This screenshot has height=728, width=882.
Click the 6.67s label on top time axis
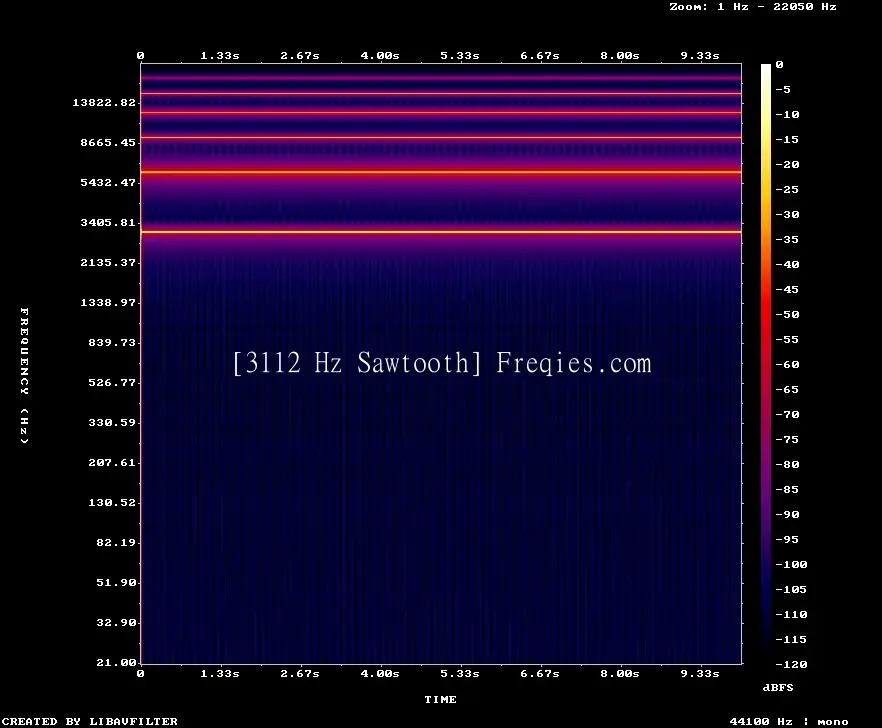[x=539, y=55]
